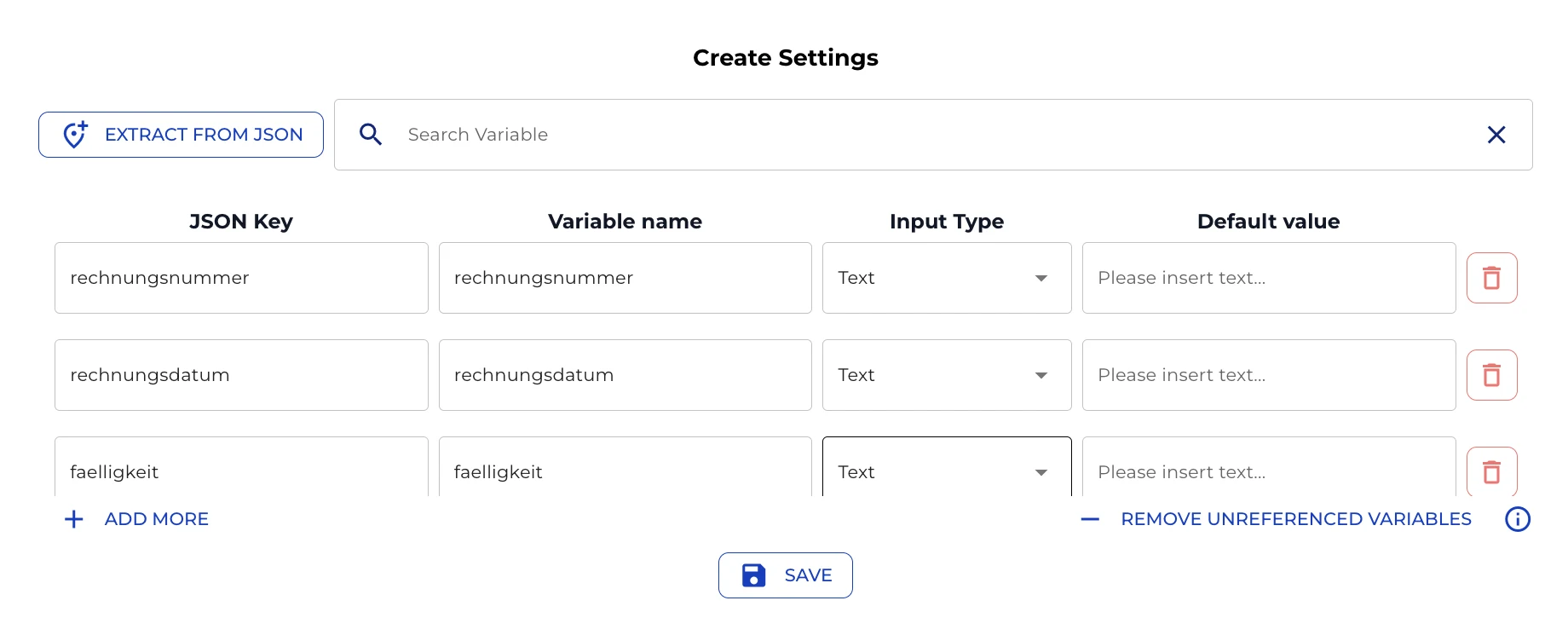Edit JSON Key field rechnungsdatum
Image resolution: width=1568 pixels, height=641 pixels.
point(241,375)
